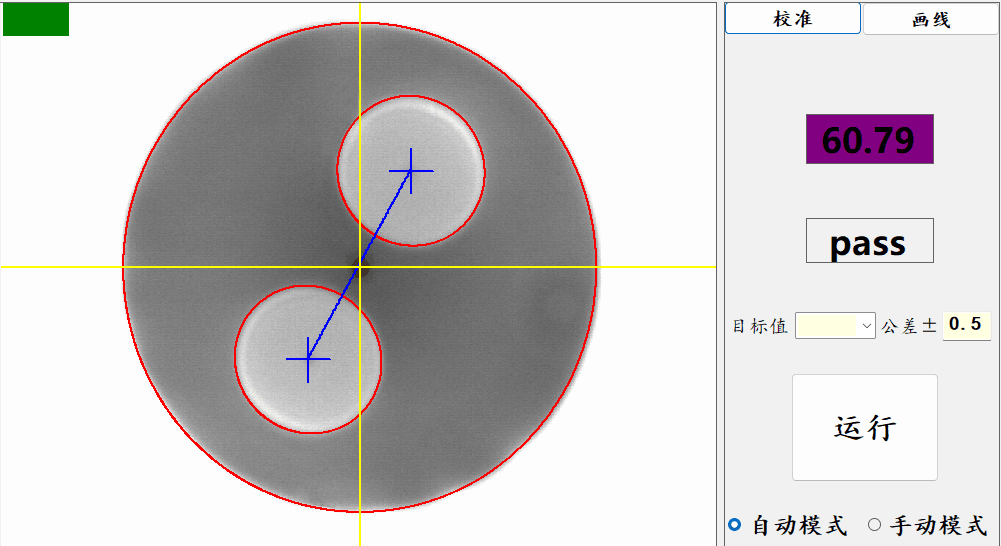Select the 手动模式 radio button

pyautogui.click(x=875, y=525)
